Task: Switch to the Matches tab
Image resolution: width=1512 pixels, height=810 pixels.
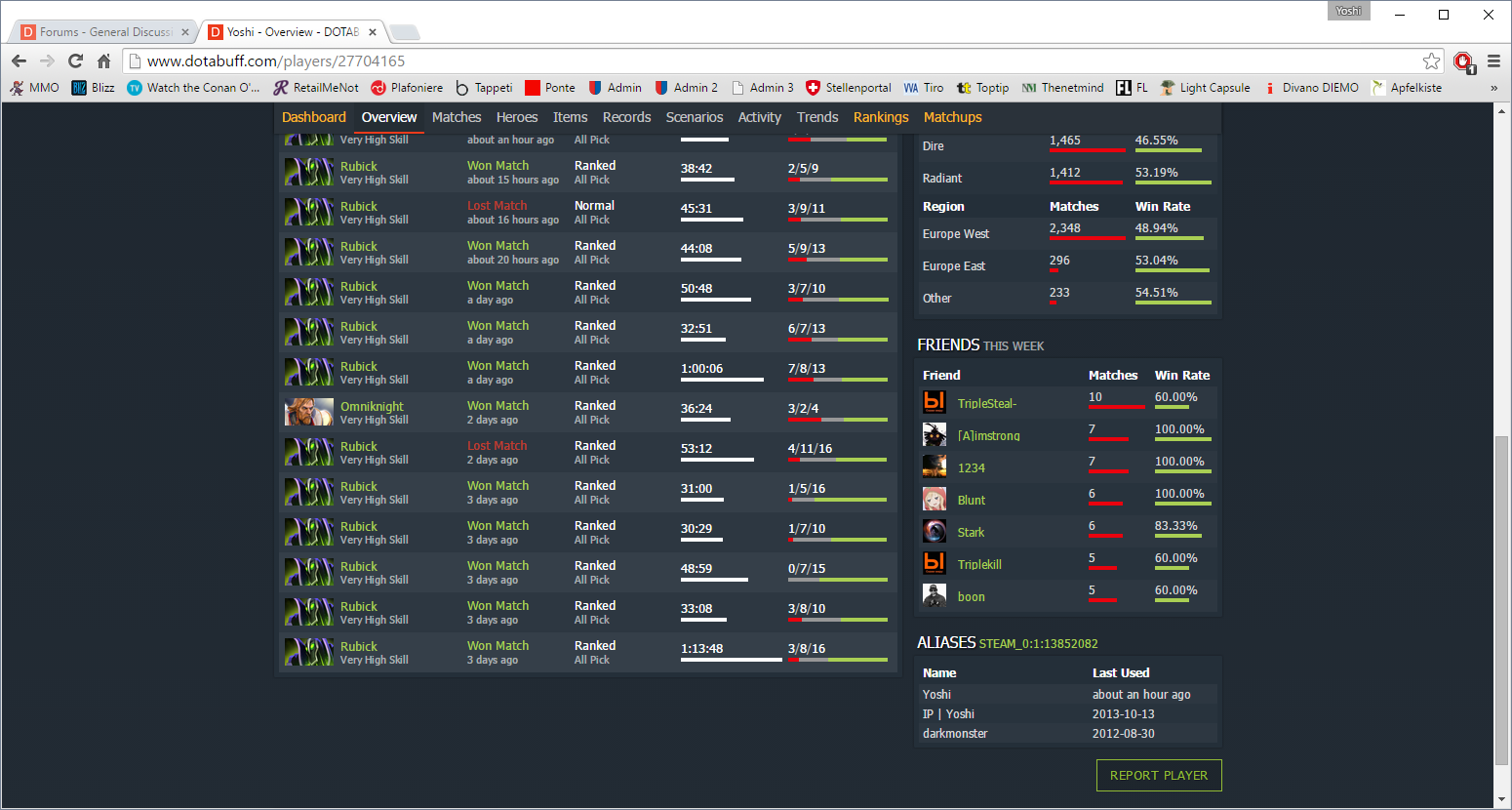Action: click(x=457, y=117)
